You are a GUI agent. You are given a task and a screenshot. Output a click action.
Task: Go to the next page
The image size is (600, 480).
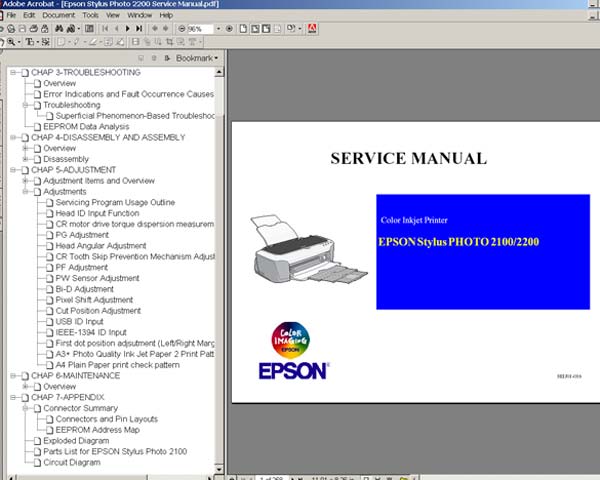128,29
